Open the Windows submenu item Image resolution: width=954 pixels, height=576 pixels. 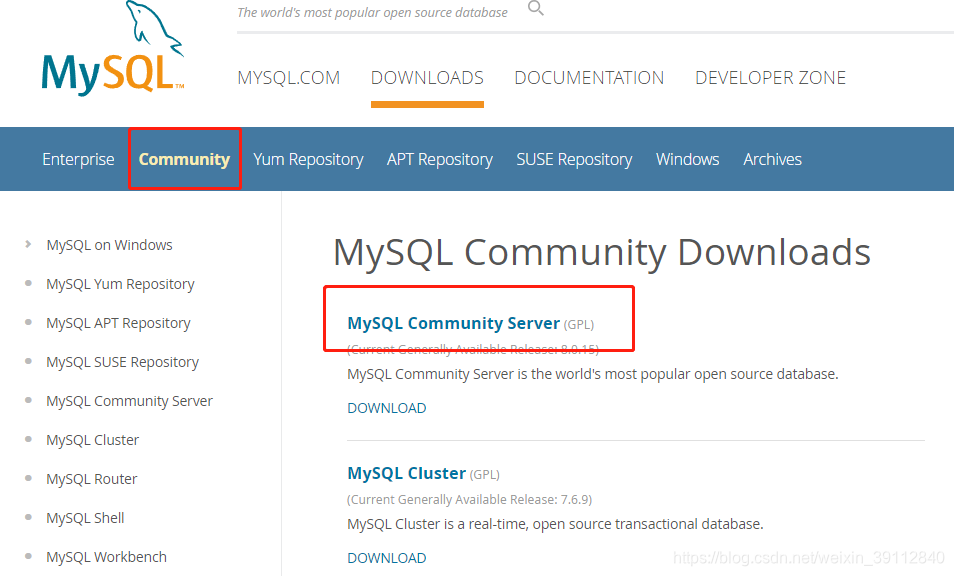tap(688, 159)
